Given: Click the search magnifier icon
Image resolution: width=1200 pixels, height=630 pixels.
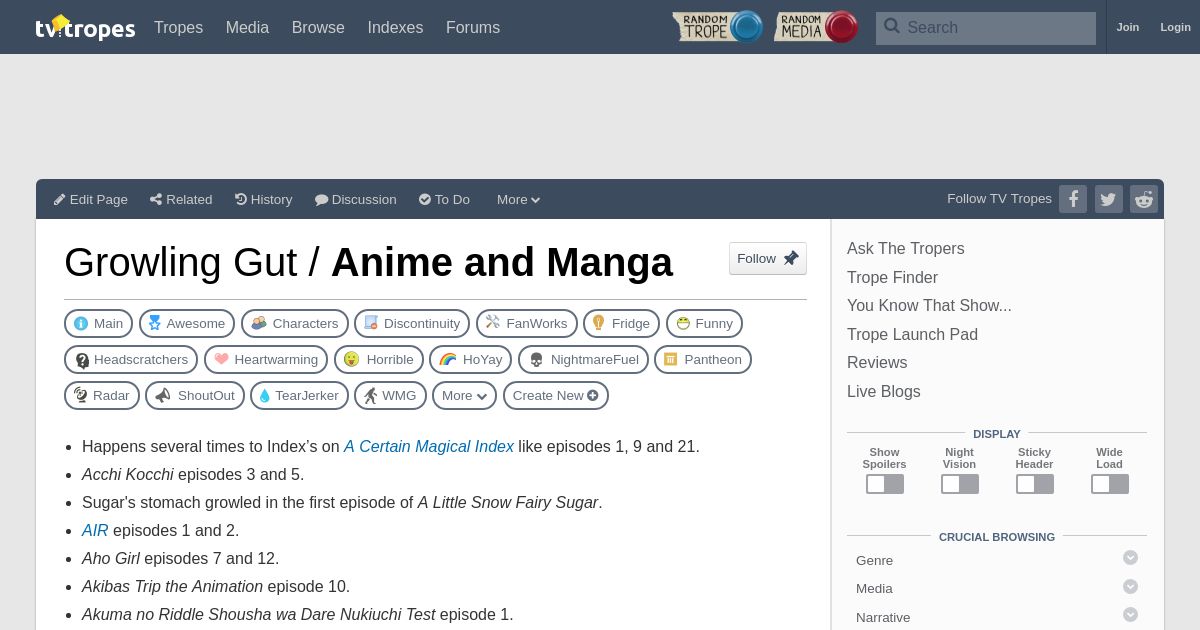Looking at the screenshot, I should pyautogui.click(x=892, y=27).
